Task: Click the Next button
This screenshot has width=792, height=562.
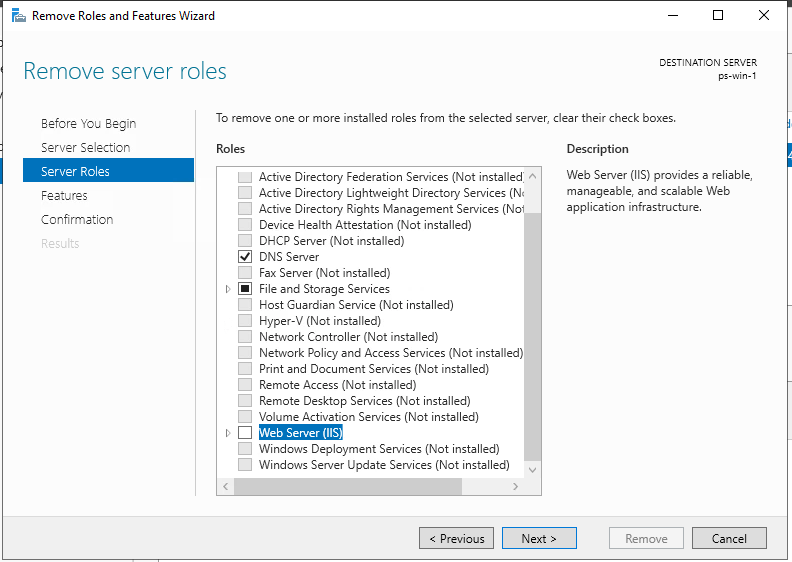Action: click(539, 538)
